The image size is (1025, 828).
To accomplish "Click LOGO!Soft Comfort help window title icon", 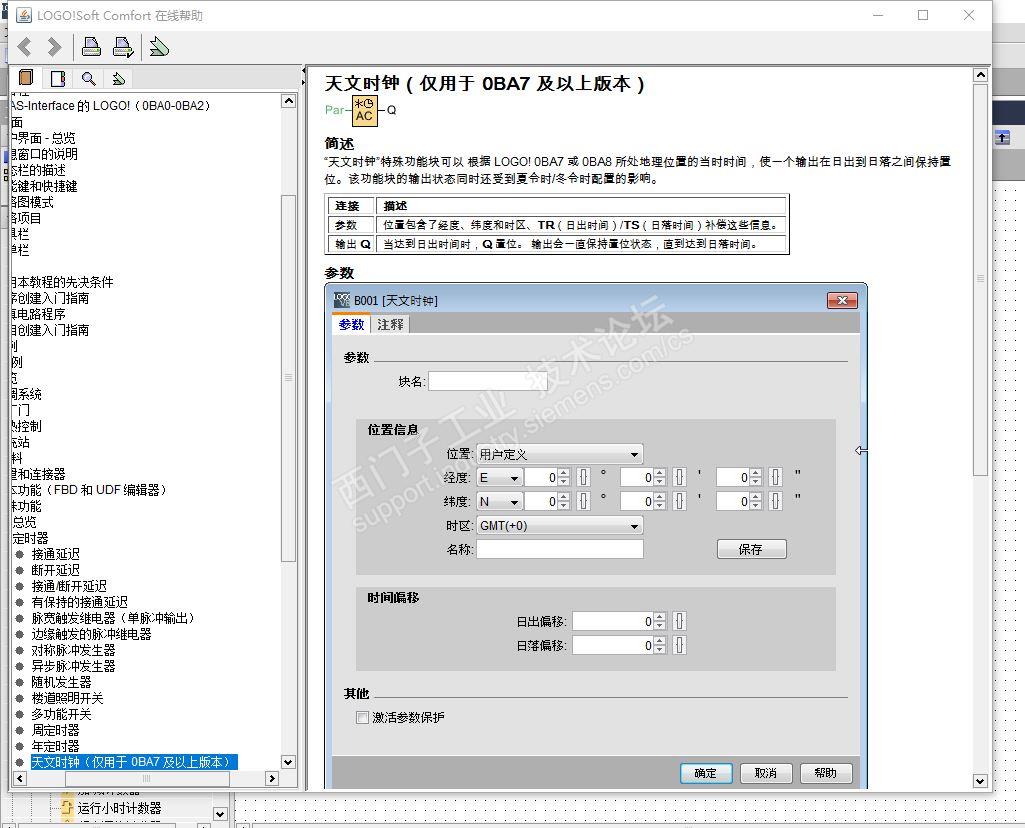I will [x=24, y=15].
